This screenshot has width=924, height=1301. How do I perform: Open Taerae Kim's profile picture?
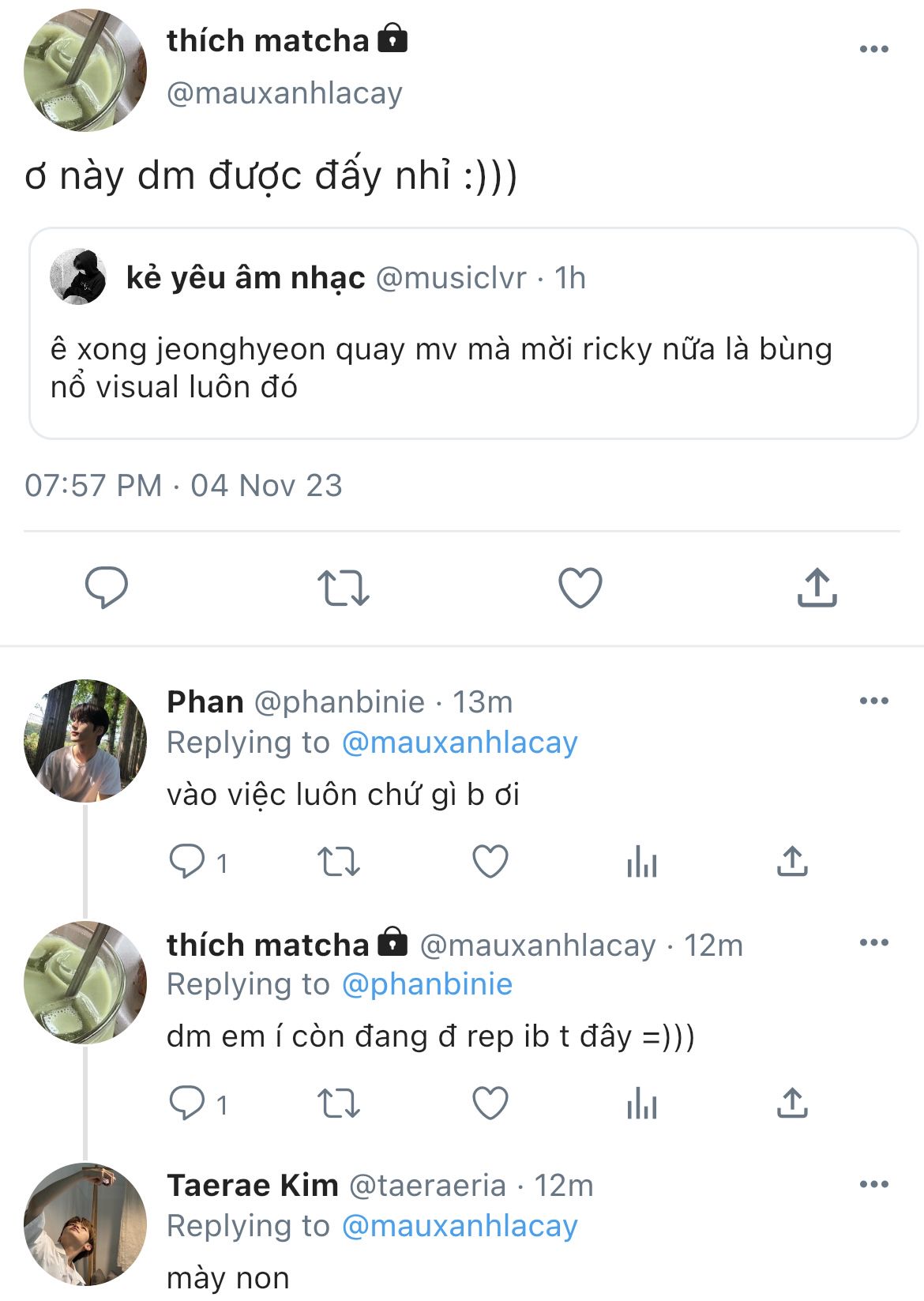click(85, 1224)
